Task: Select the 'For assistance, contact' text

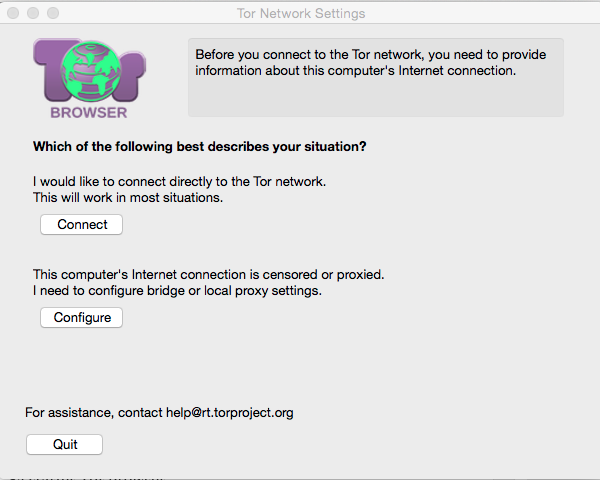Action: [x=94, y=413]
